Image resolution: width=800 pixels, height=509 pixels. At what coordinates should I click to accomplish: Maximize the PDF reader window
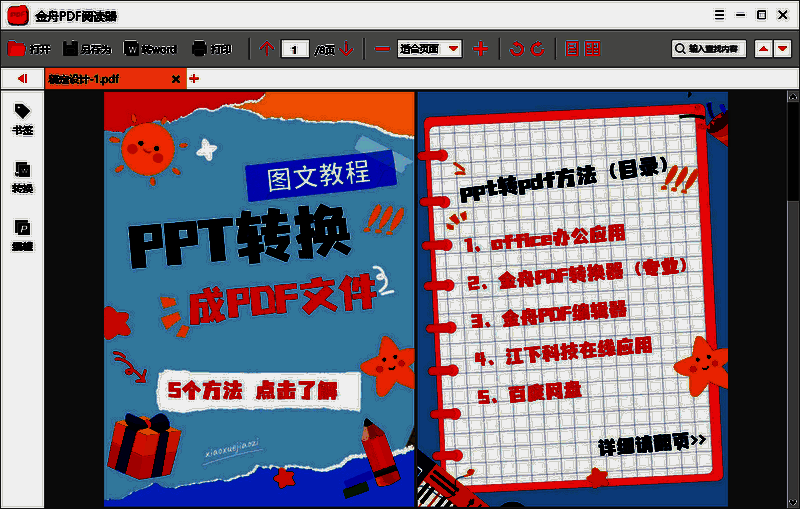pyautogui.click(x=761, y=15)
